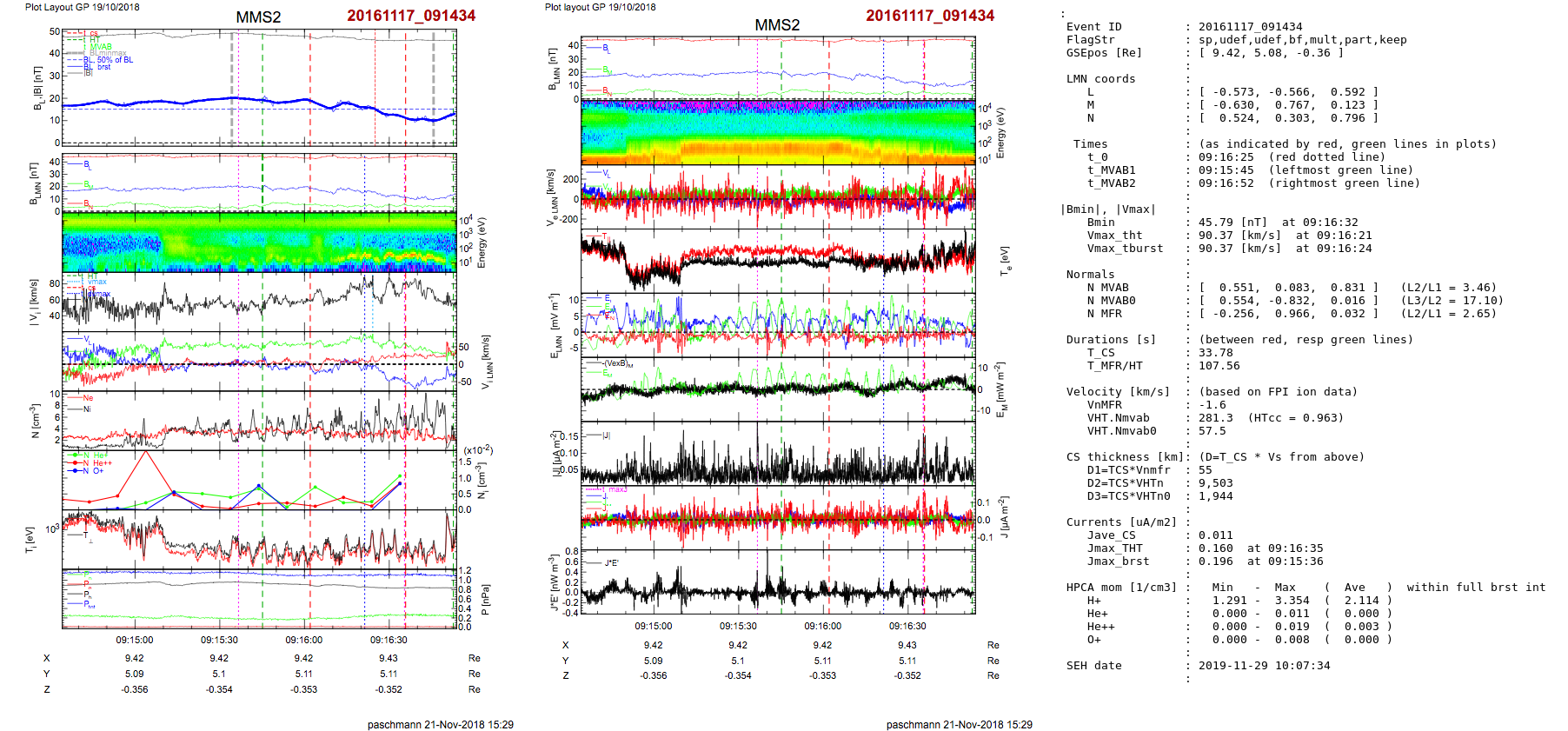This screenshot has width=1568, height=731.
Task: Click the 09:16:30 tick label on right plot
Action: pyautogui.click(x=907, y=626)
